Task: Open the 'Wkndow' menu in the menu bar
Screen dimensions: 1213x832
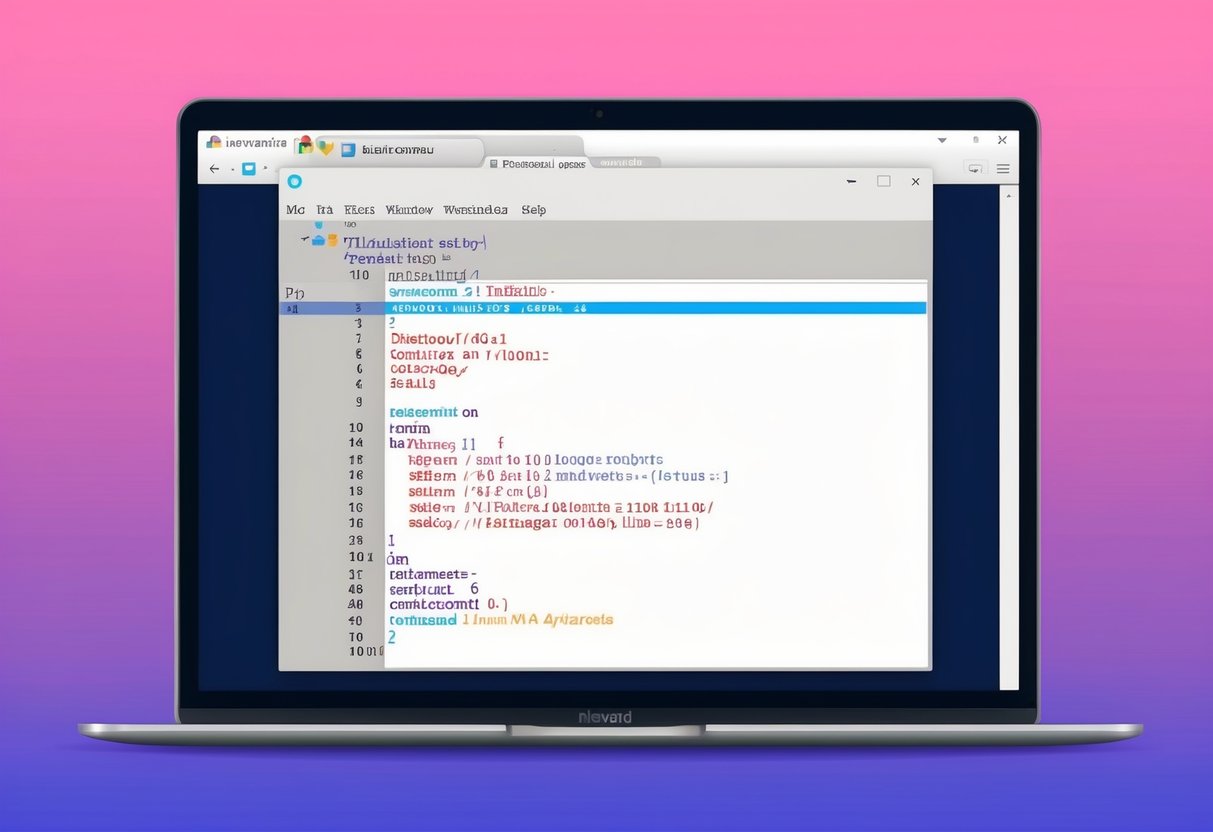Action: point(409,210)
